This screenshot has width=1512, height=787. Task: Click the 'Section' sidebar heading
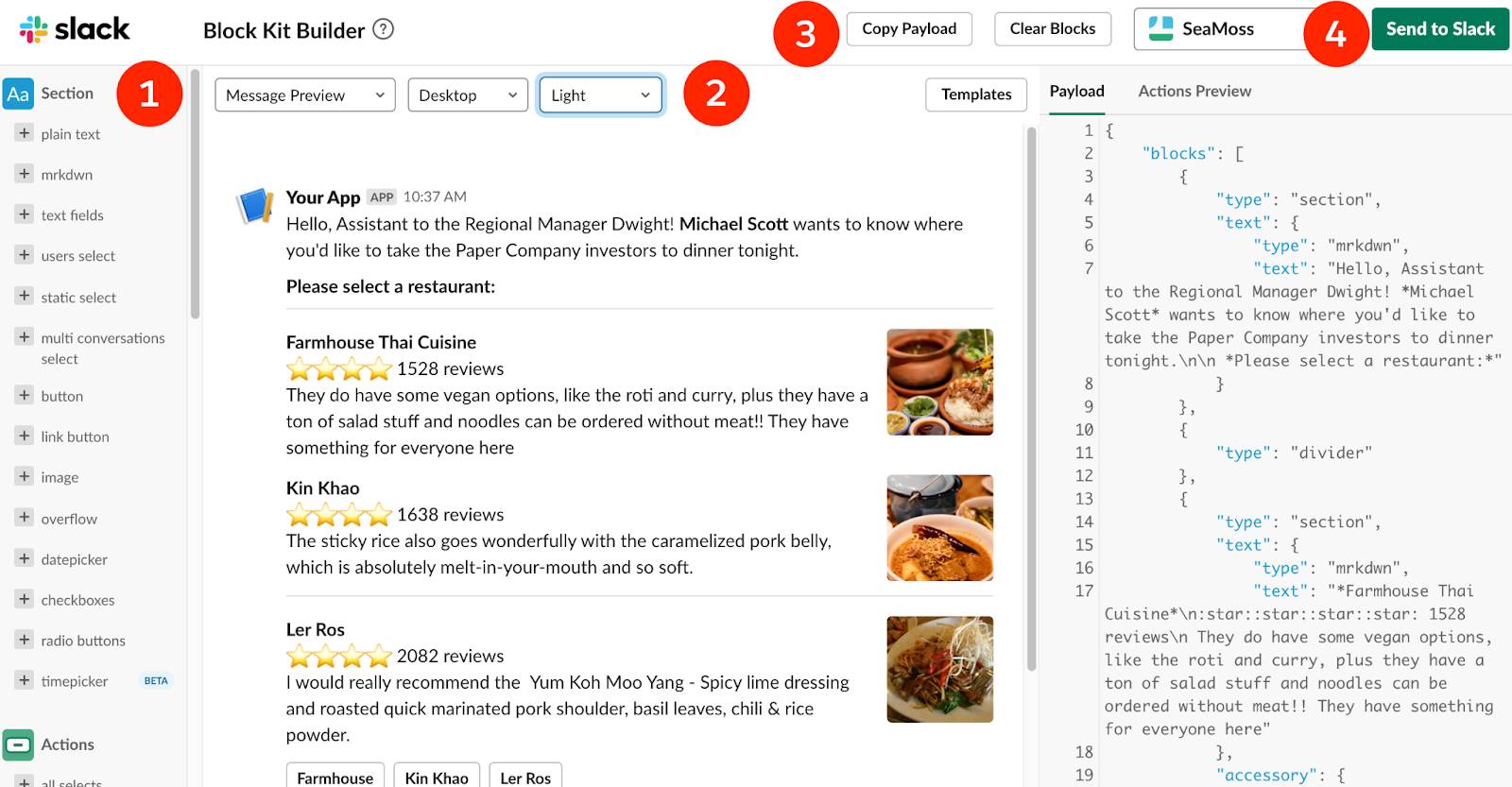(67, 93)
